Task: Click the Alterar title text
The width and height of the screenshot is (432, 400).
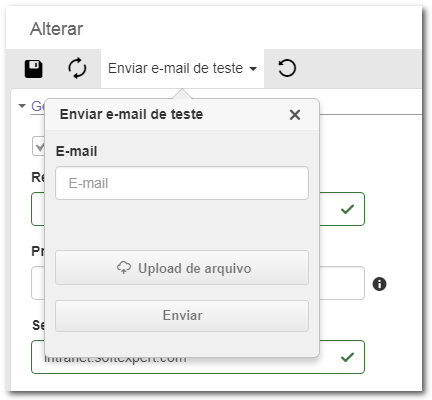Action: (57, 29)
